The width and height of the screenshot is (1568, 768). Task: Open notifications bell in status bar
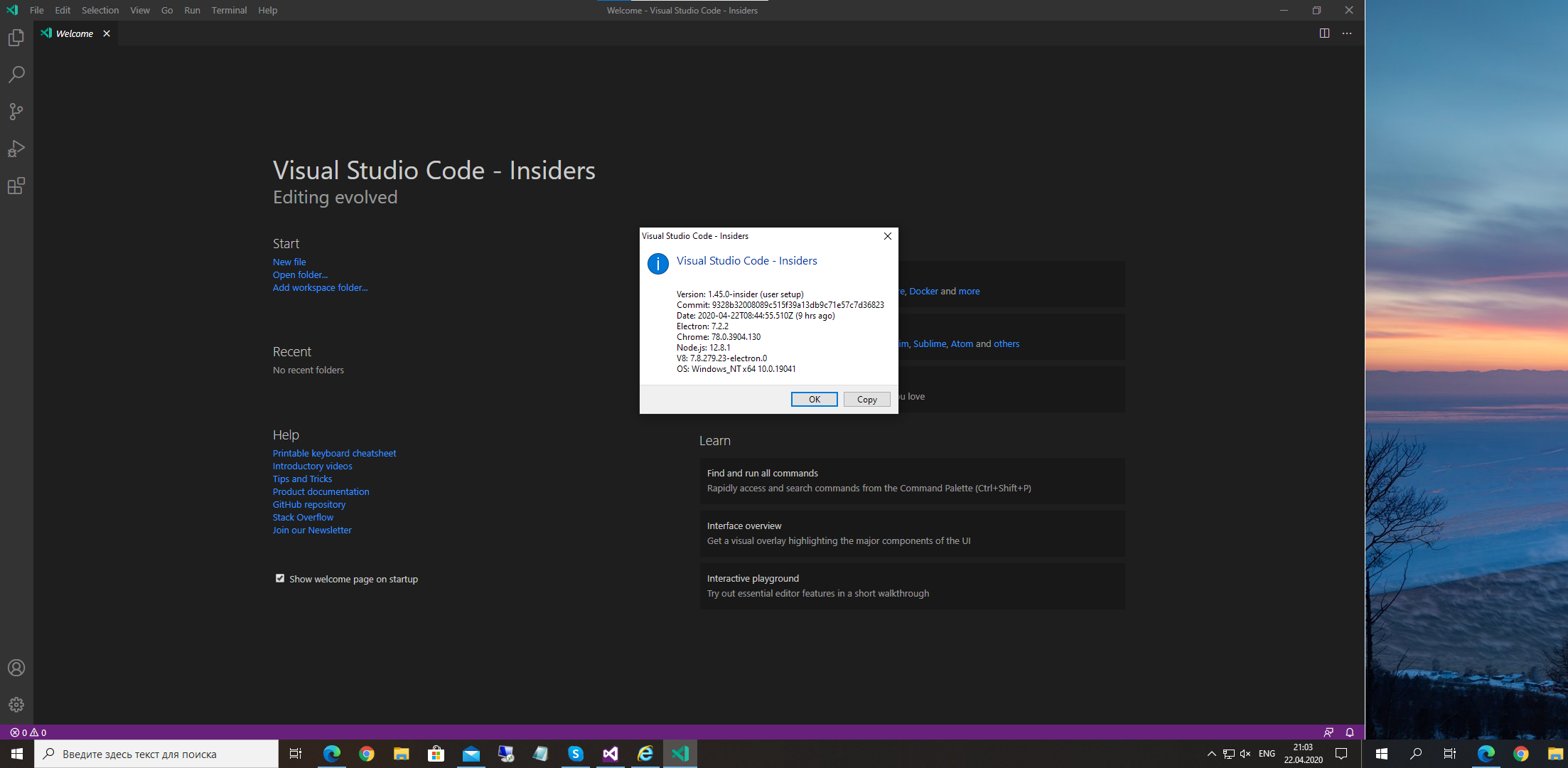coord(1350,732)
